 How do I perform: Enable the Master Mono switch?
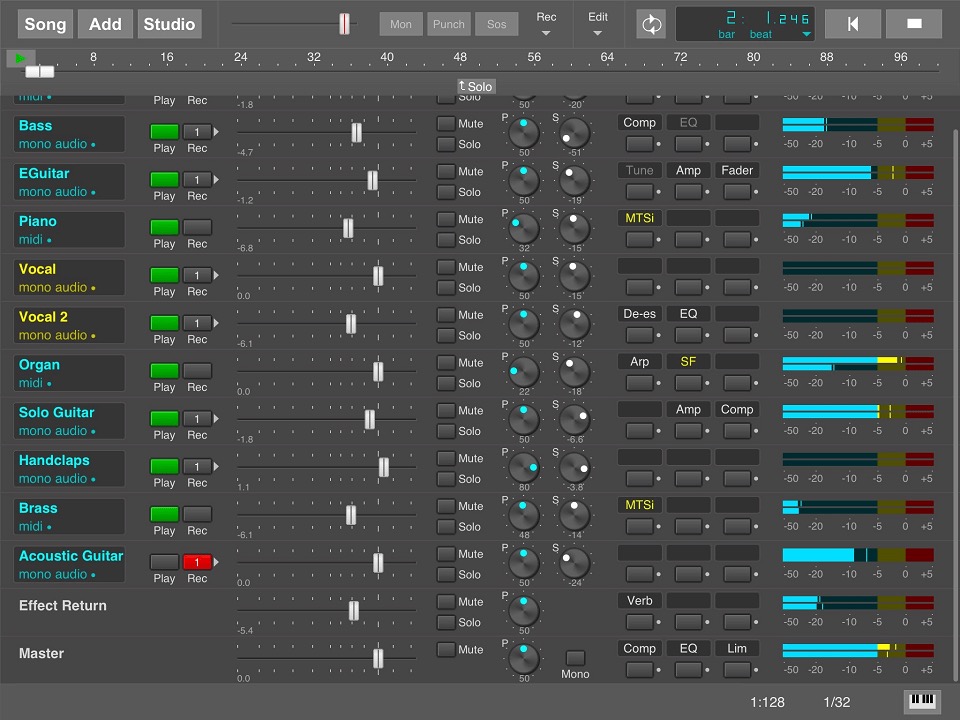point(575,658)
